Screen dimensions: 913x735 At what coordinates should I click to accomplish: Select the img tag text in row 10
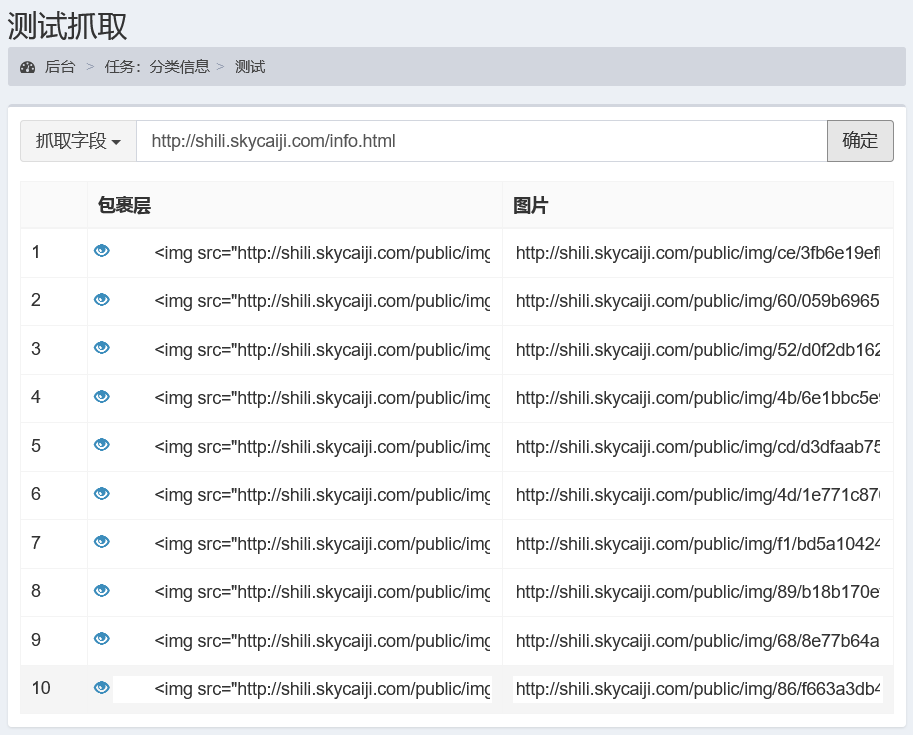pos(322,689)
